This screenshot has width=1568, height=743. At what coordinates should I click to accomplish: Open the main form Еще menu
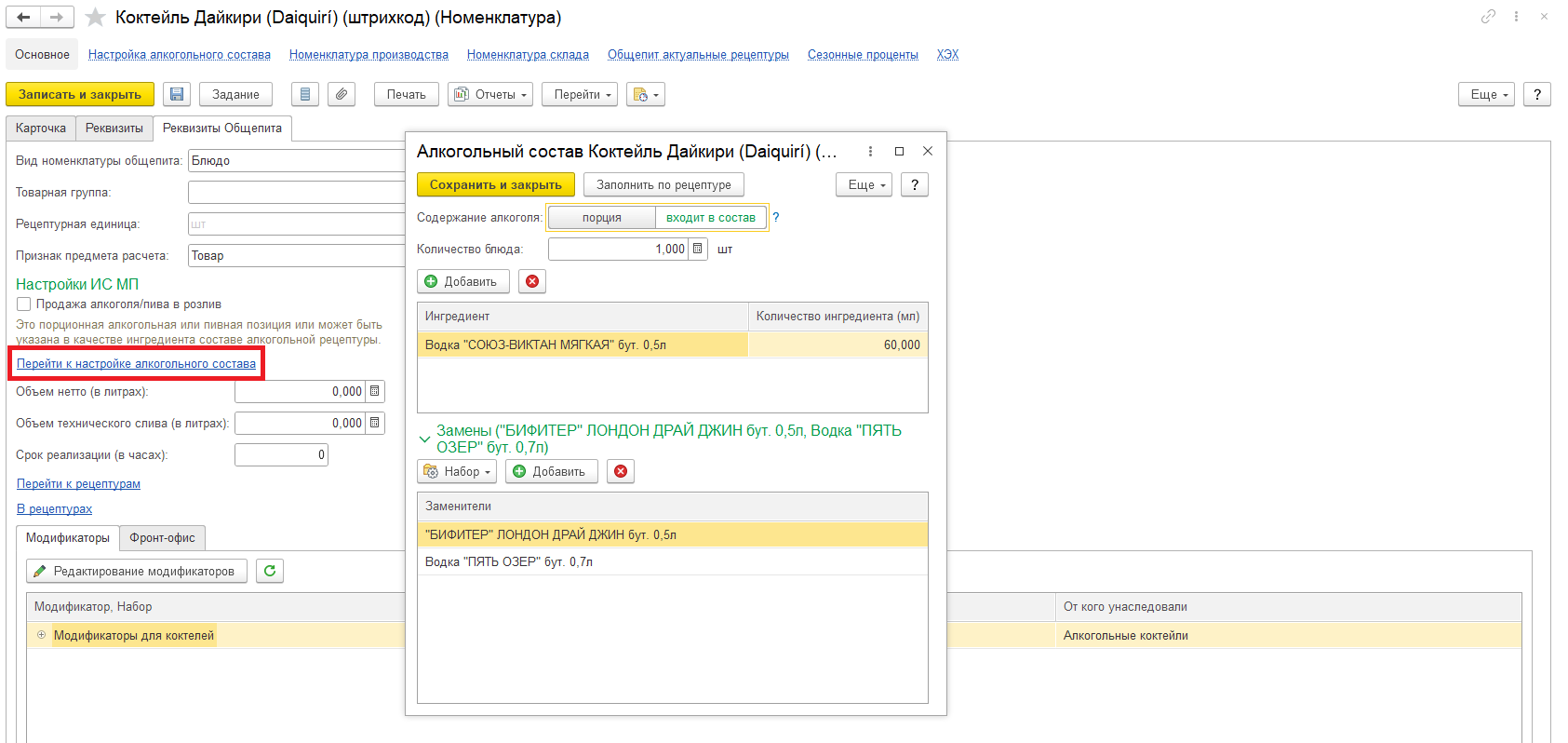(x=1487, y=94)
